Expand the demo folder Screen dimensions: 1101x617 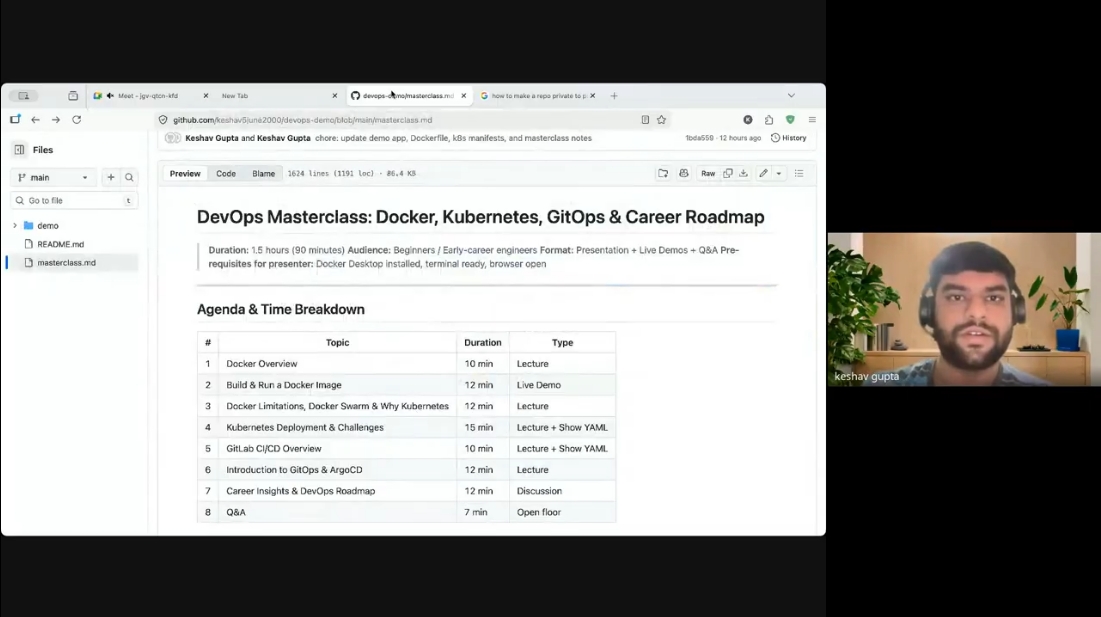pos(15,225)
